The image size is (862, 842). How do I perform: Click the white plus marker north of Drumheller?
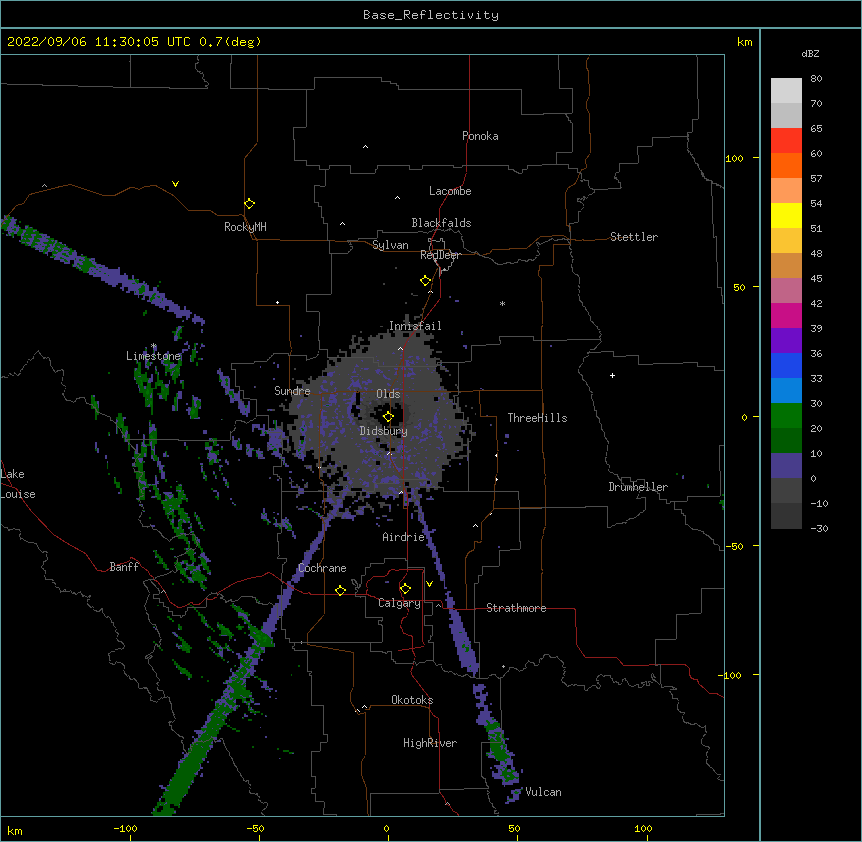(x=612, y=375)
